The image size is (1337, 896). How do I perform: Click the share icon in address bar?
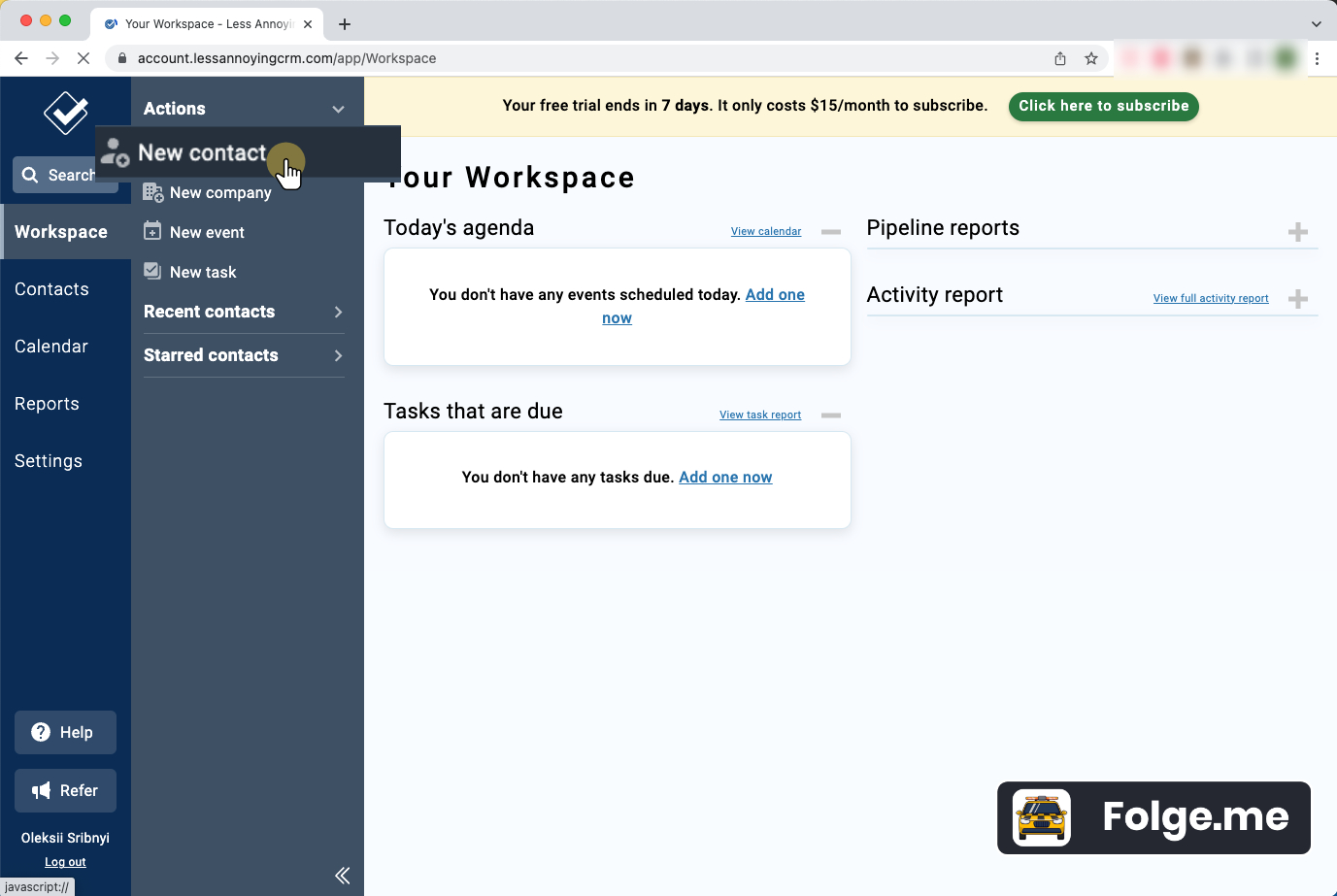click(x=1060, y=58)
